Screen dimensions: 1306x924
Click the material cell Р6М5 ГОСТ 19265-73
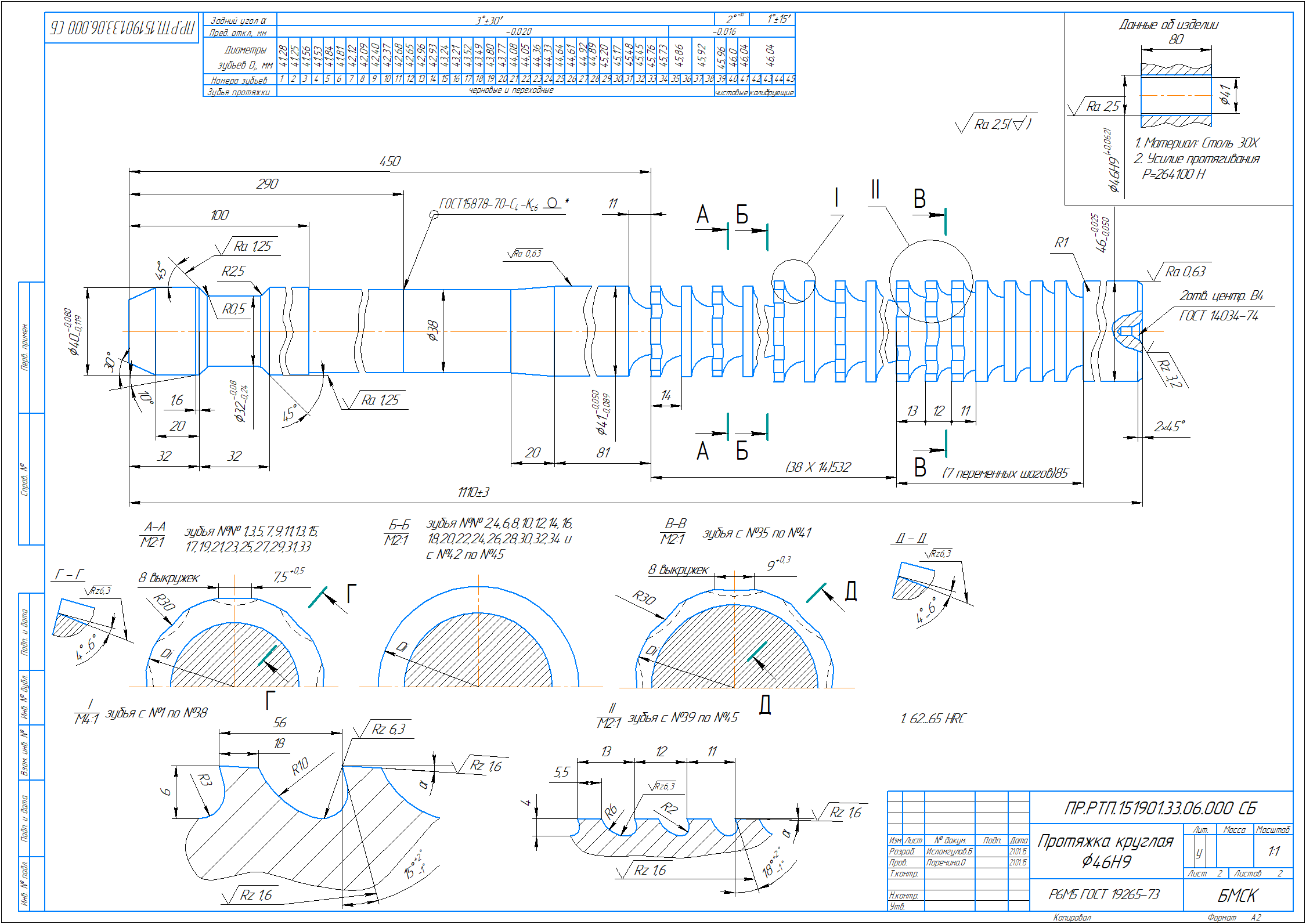click(1104, 894)
